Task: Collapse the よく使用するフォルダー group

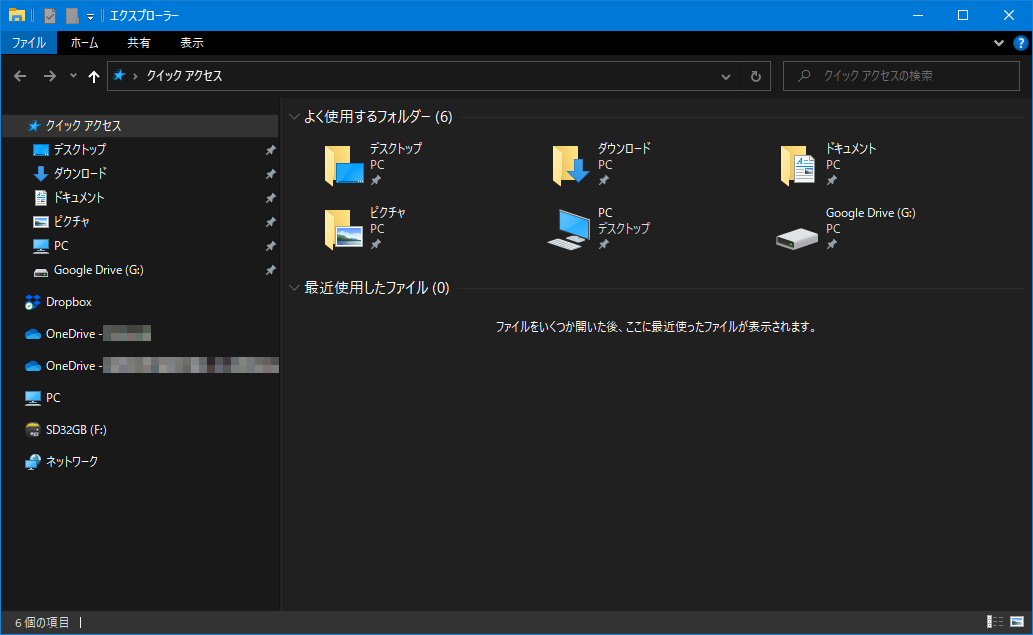Action: [x=294, y=117]
